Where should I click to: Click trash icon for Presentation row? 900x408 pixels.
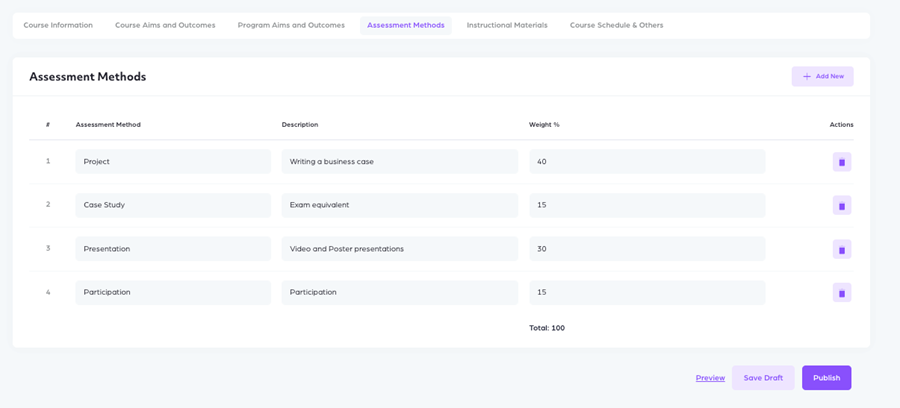pyautogui.click(x=841, y=249)
